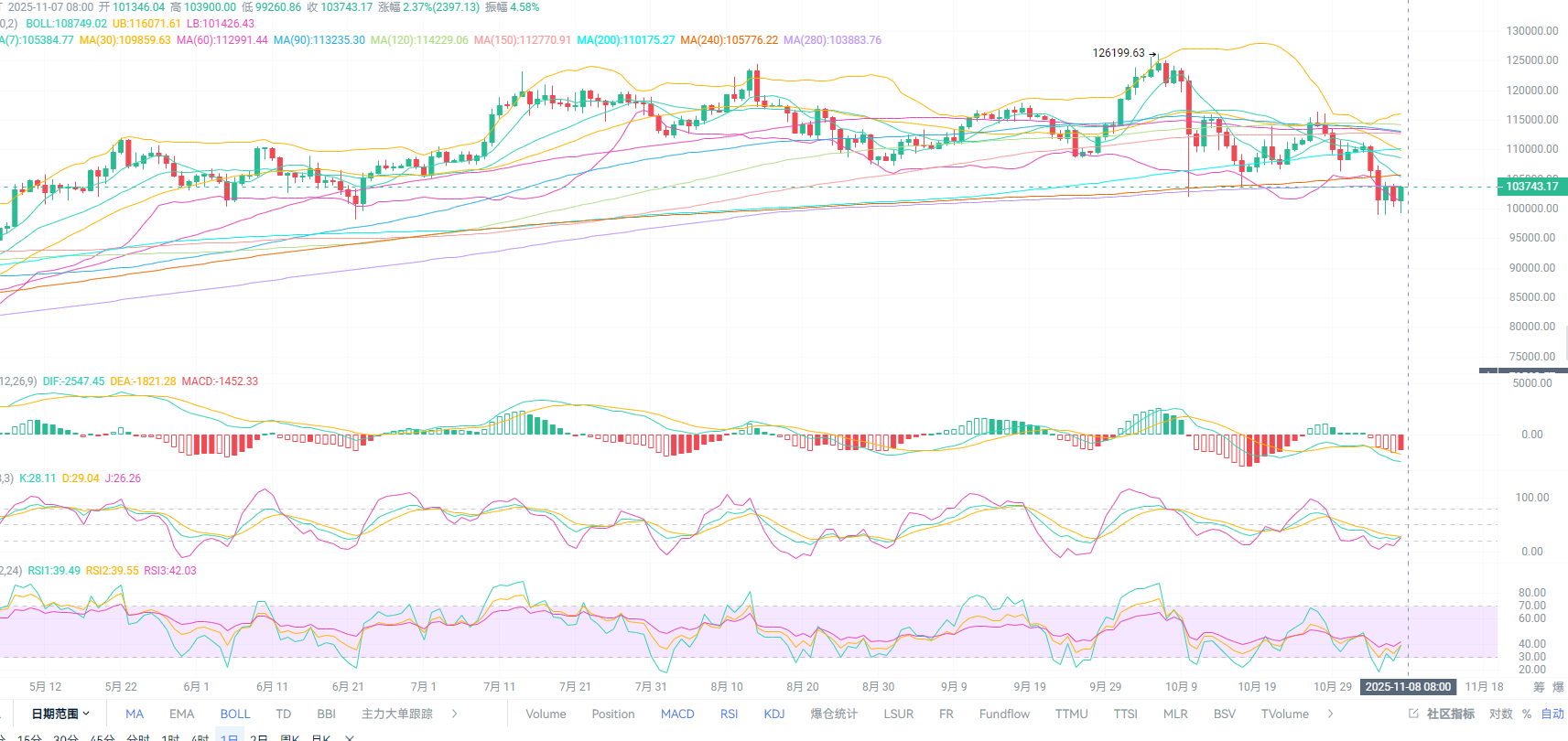Screen dimensions: 1568x741
Task: Click the 103743.17 current price label
Action: point(1531,187)
